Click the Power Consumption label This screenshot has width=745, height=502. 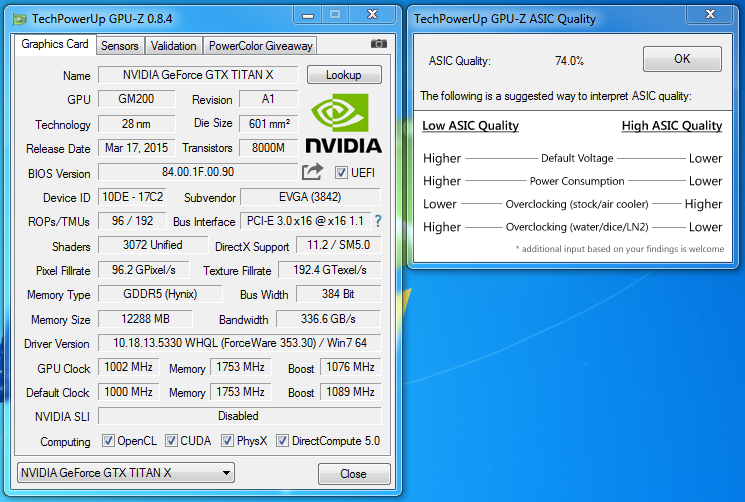click(x=577, y=181)
